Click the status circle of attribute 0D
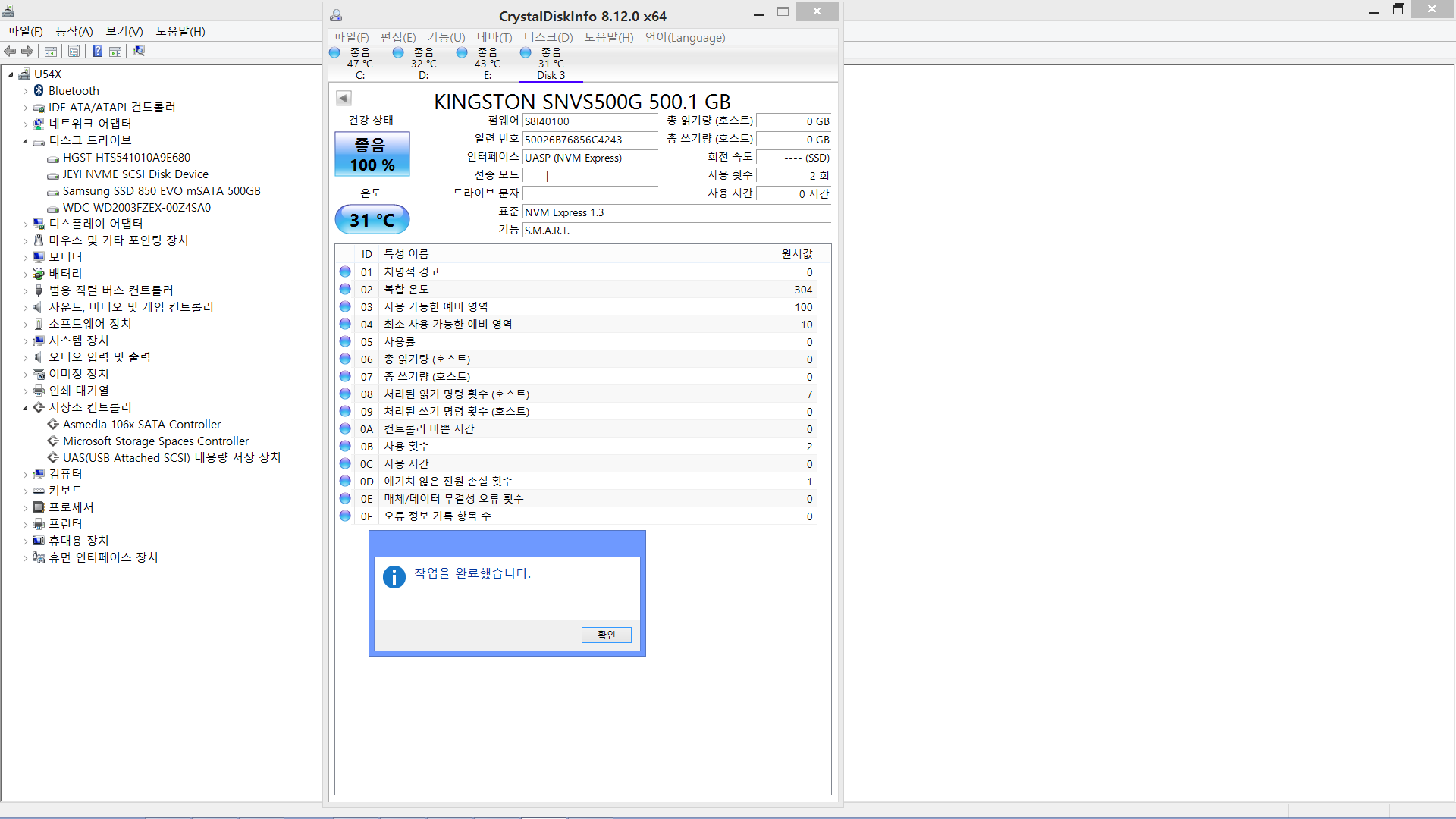 pyautogui.click(x=345, y=481)
